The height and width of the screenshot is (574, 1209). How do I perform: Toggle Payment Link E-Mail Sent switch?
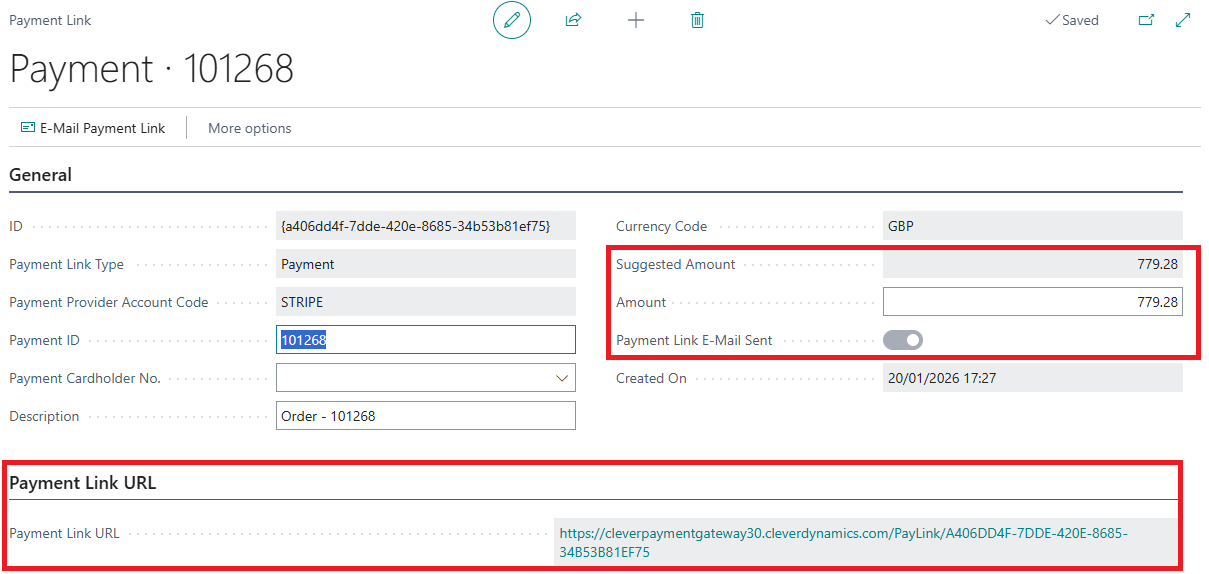(902, 340)
